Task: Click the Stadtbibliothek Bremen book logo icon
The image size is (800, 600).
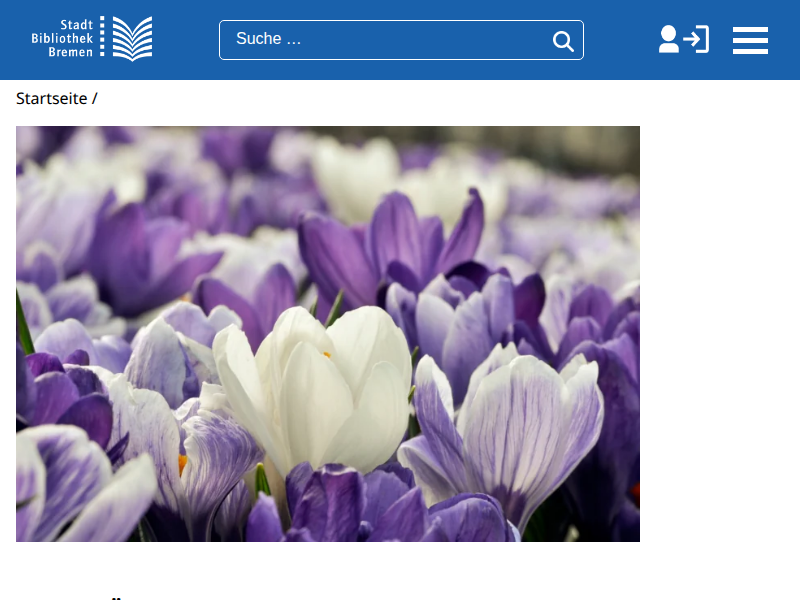Action: 132,39
